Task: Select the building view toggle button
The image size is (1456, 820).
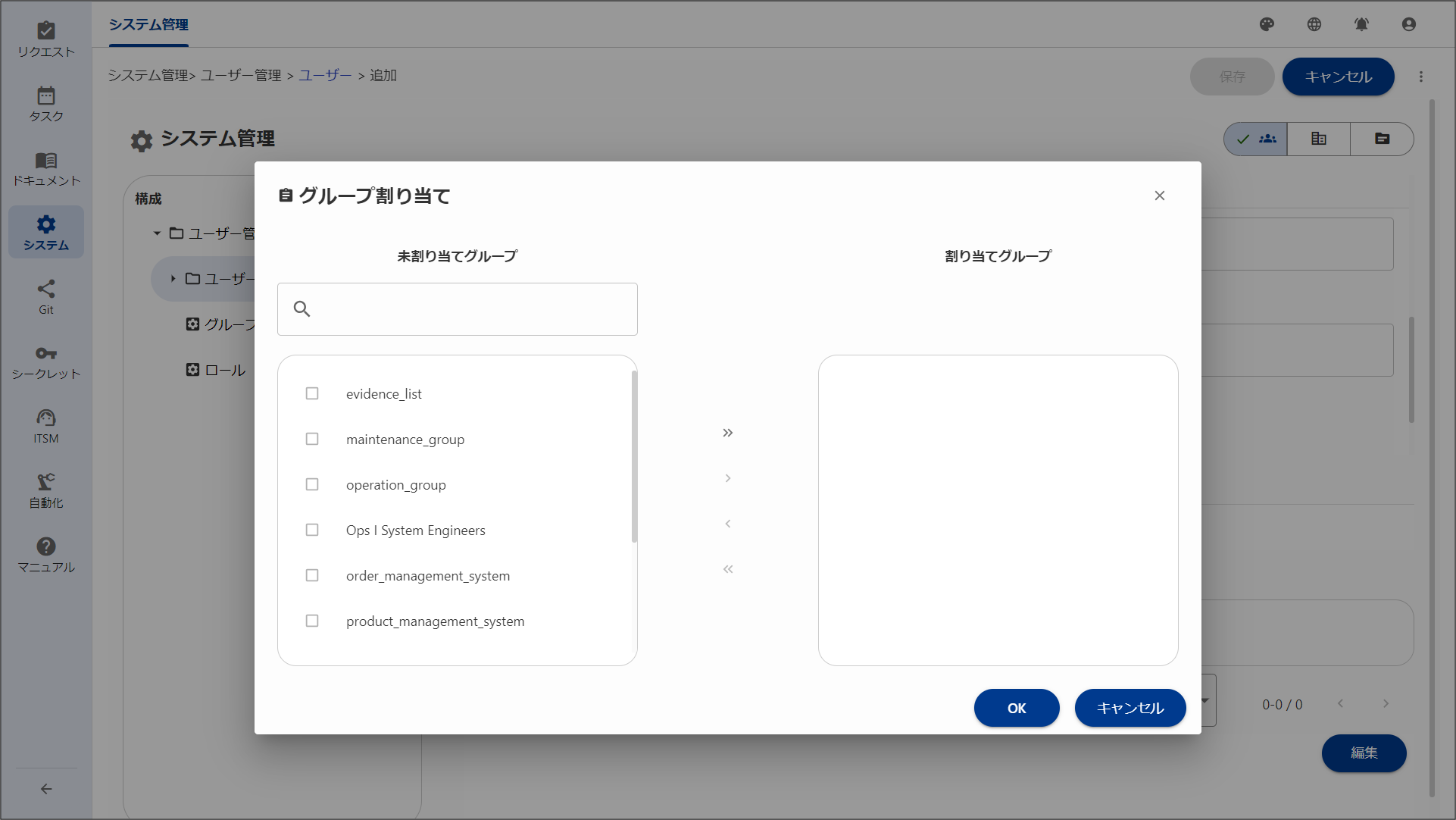Action: 1319,139
